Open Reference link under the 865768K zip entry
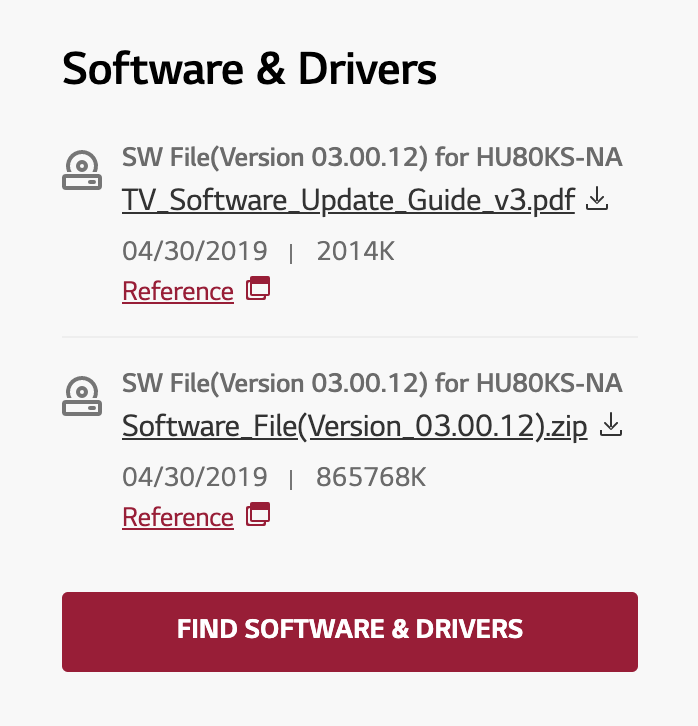 [178, 517]
